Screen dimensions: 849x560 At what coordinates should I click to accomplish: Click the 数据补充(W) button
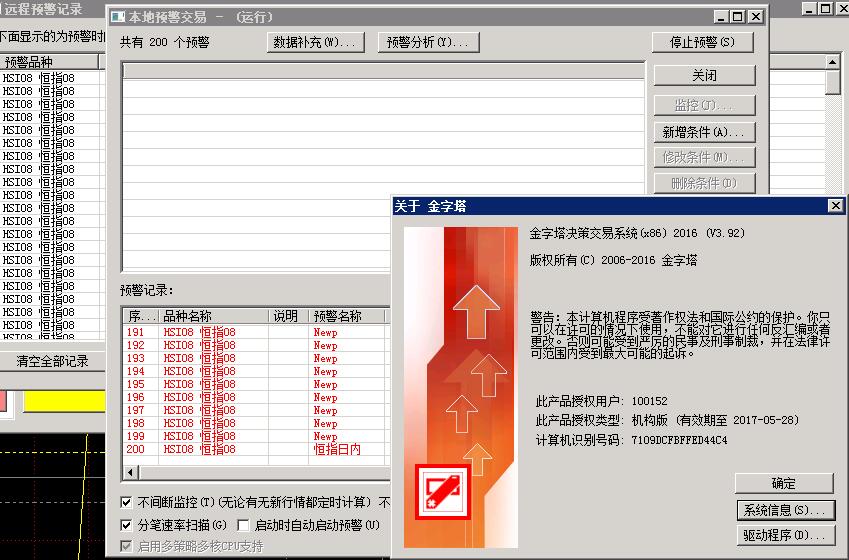tap(315, 42)
